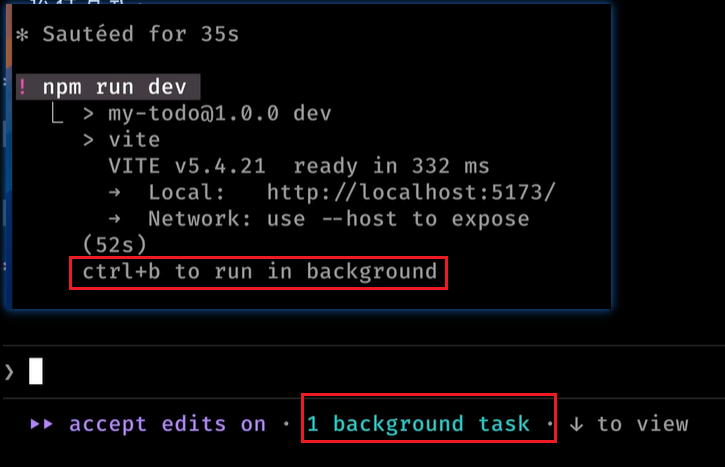Screen dimensions: 725x467
Task: Open the '1 background task' status entry
Action: point(418,424)
